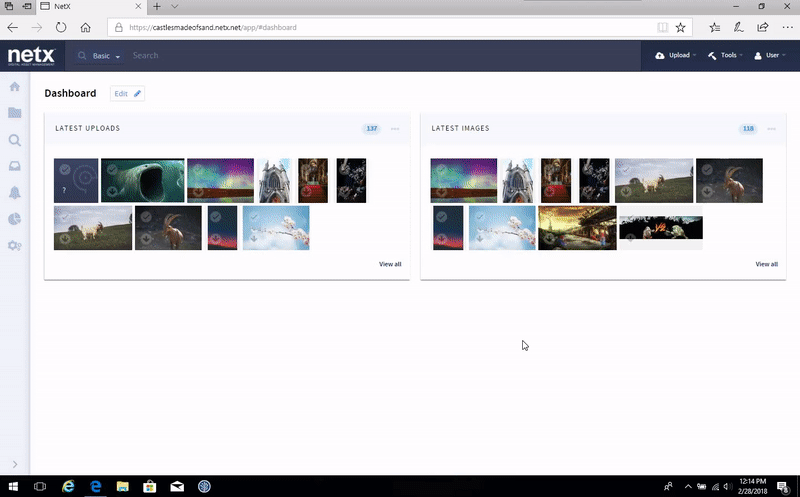Open Windows Store from the taskbar

(149, 486)
